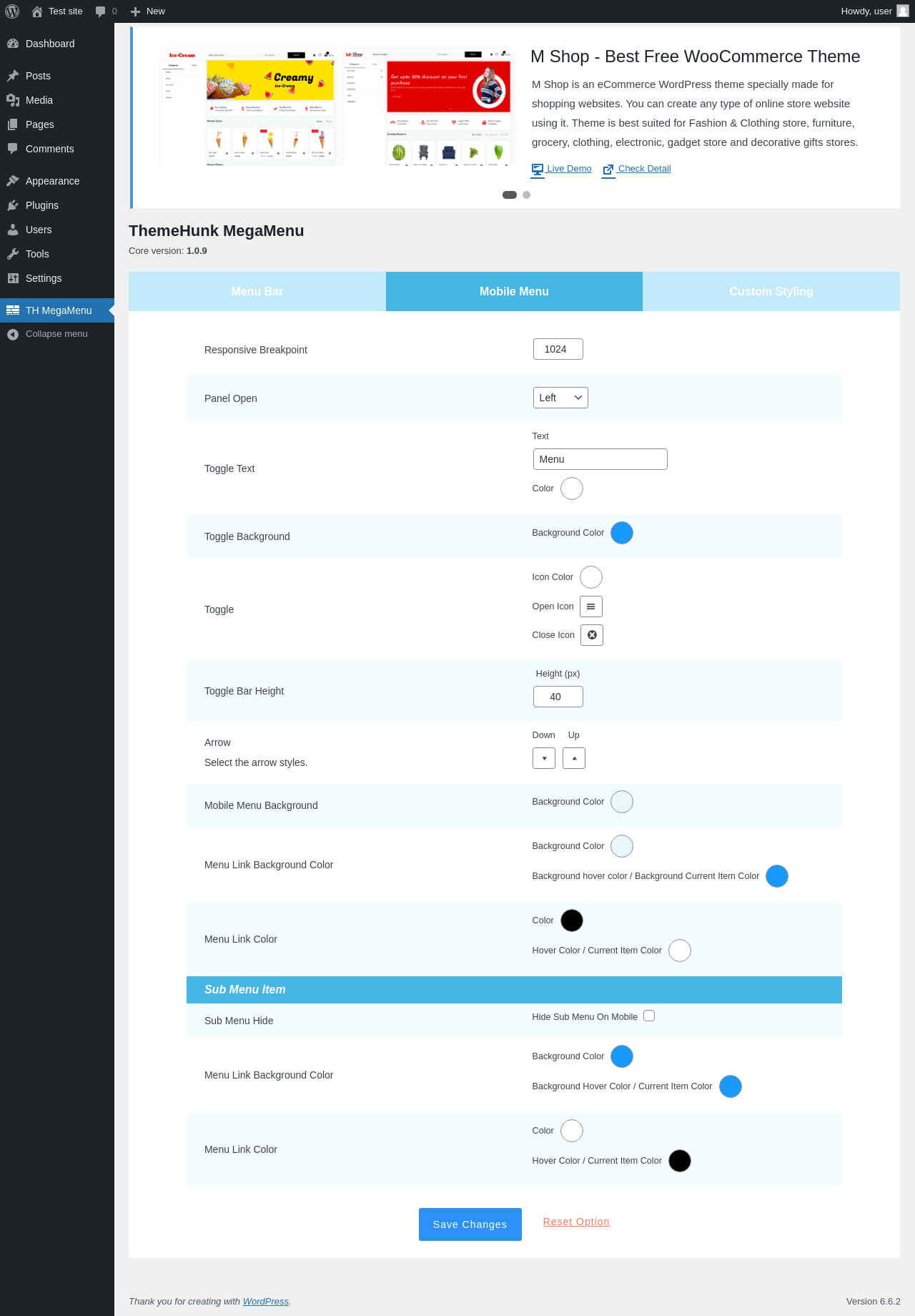The image size is (915, 1316).
Task: Click the Comments icon in sidebar
Action: pyautogui.click(x=13, y=149)
